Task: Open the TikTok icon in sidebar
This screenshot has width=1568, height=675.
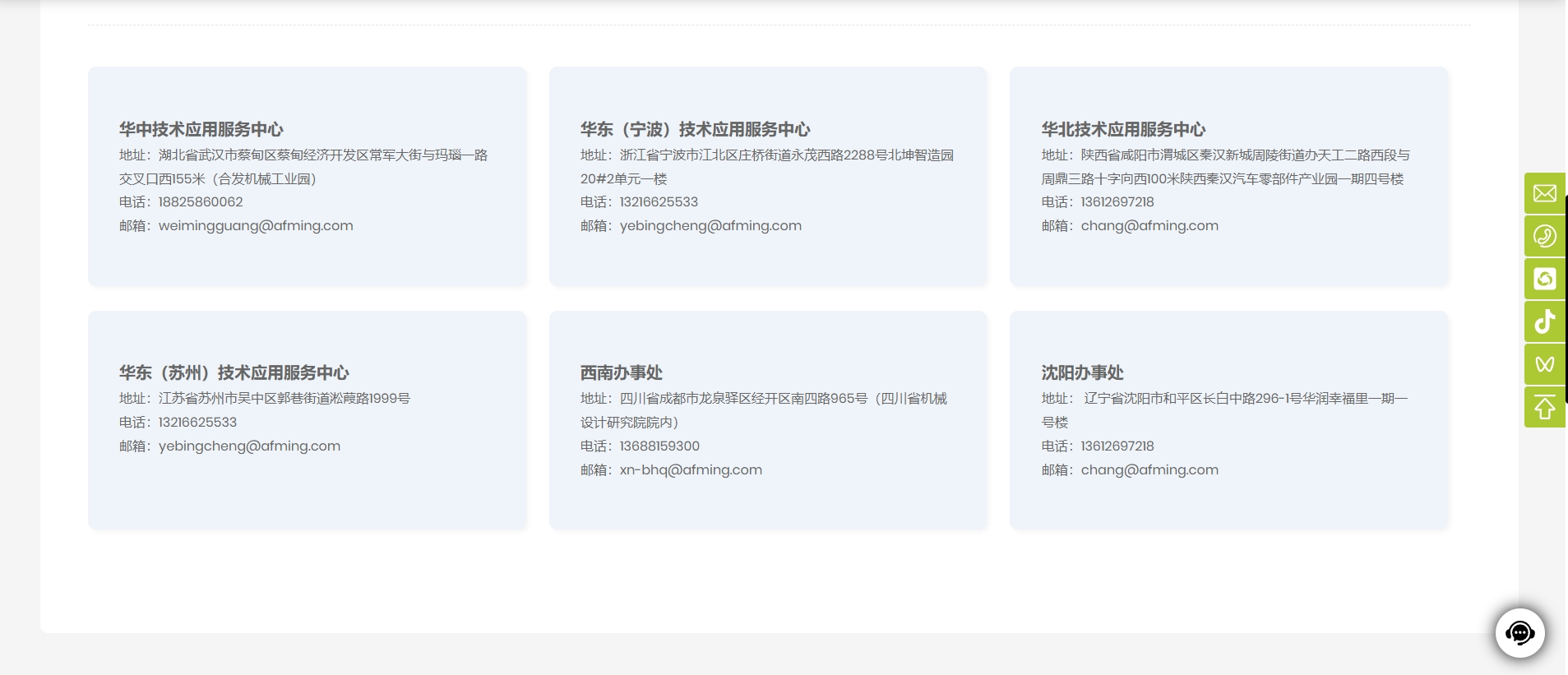Action: pos(1544,321)
